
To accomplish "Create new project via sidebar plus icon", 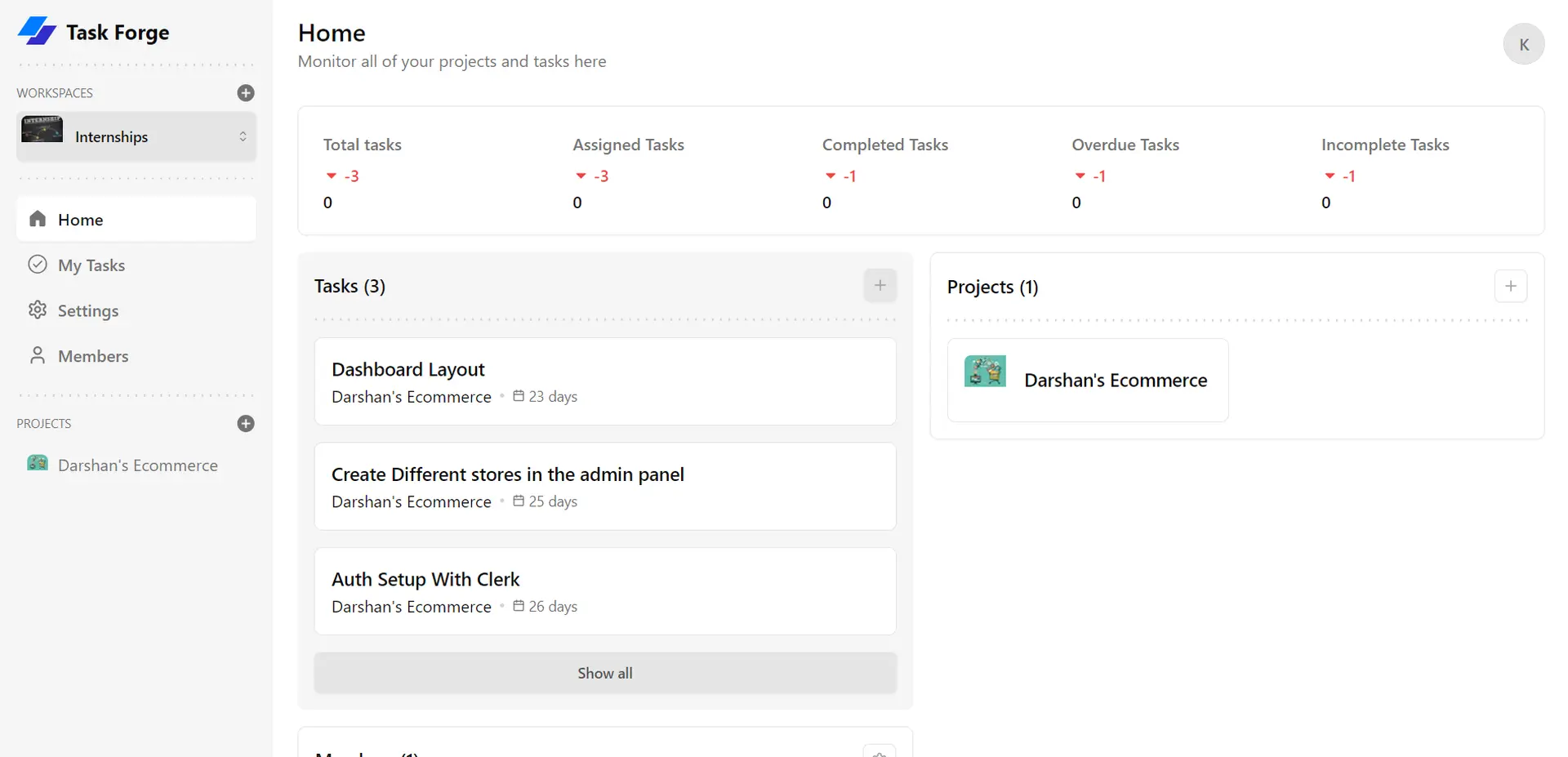I will coord(246,424).
